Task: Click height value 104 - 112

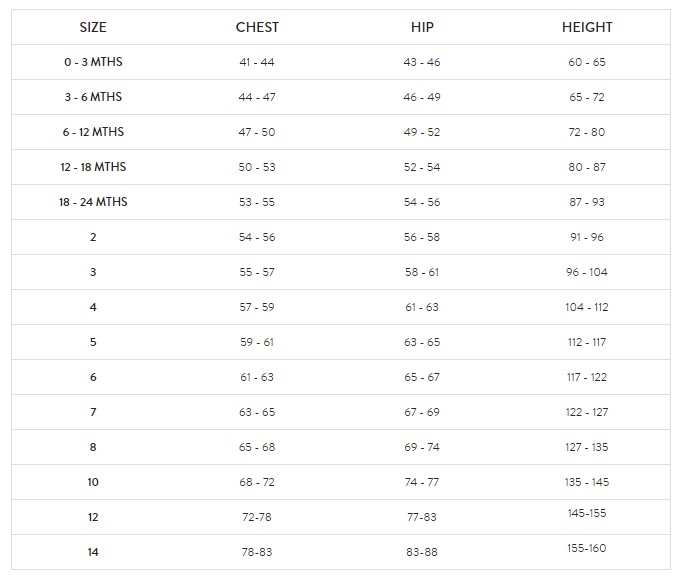Action: 587,307
